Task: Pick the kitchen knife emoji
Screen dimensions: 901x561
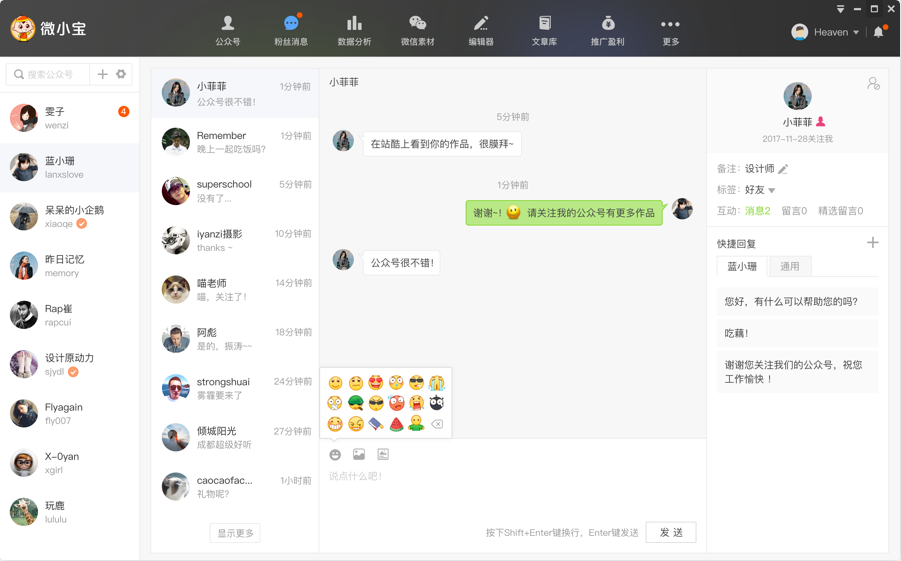Action: click(376, 424)
